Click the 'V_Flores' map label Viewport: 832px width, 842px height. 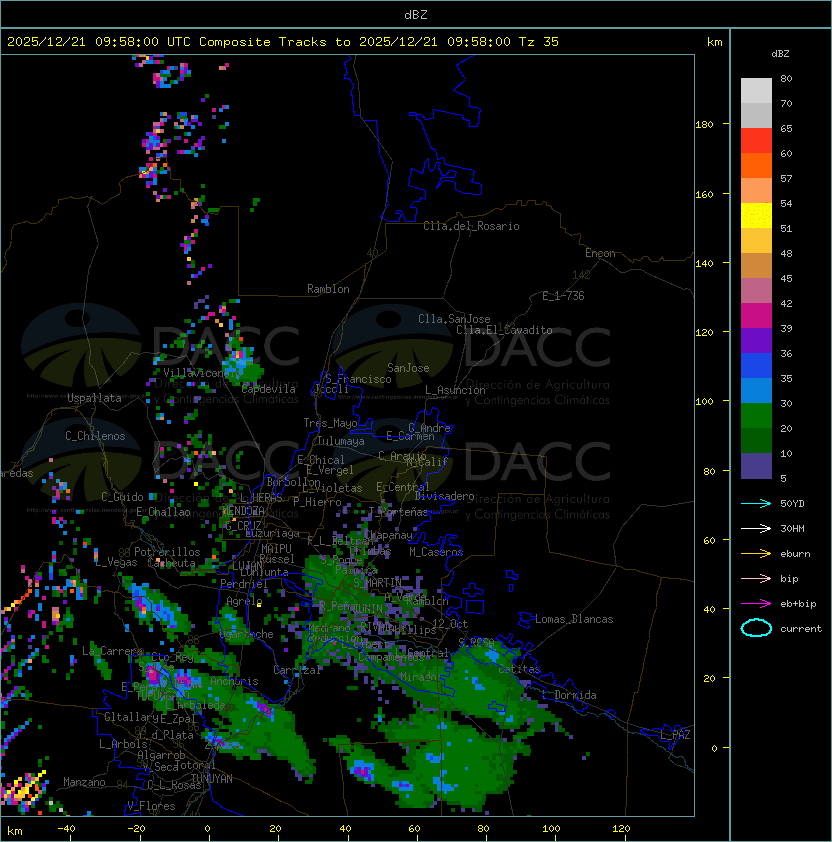click(151, 806)
